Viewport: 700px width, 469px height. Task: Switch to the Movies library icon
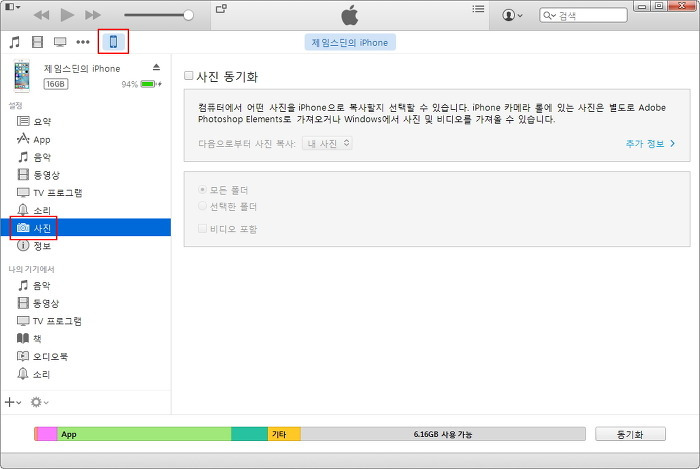(x=38, y=42)
